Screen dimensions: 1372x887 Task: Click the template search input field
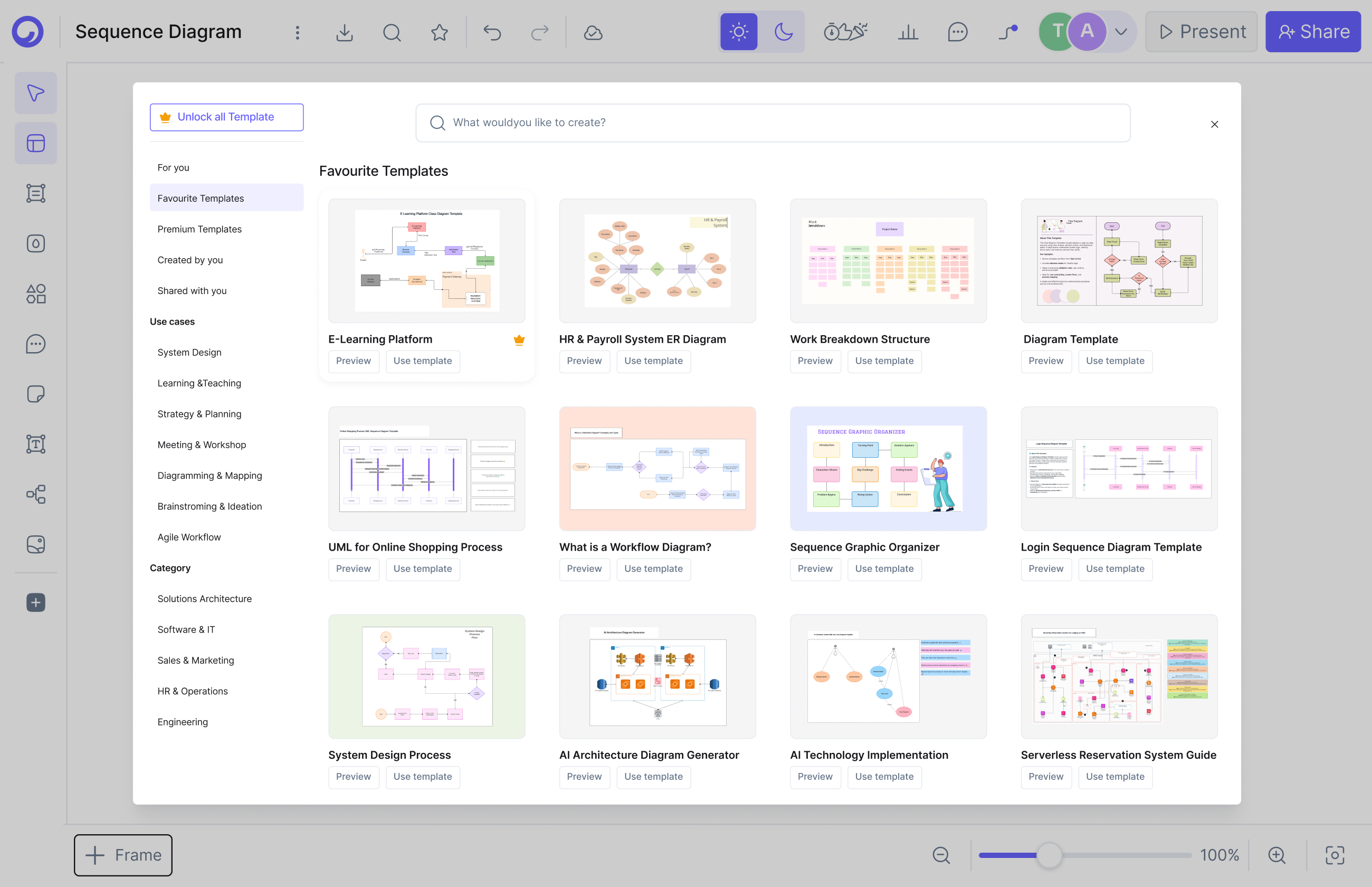773,122
